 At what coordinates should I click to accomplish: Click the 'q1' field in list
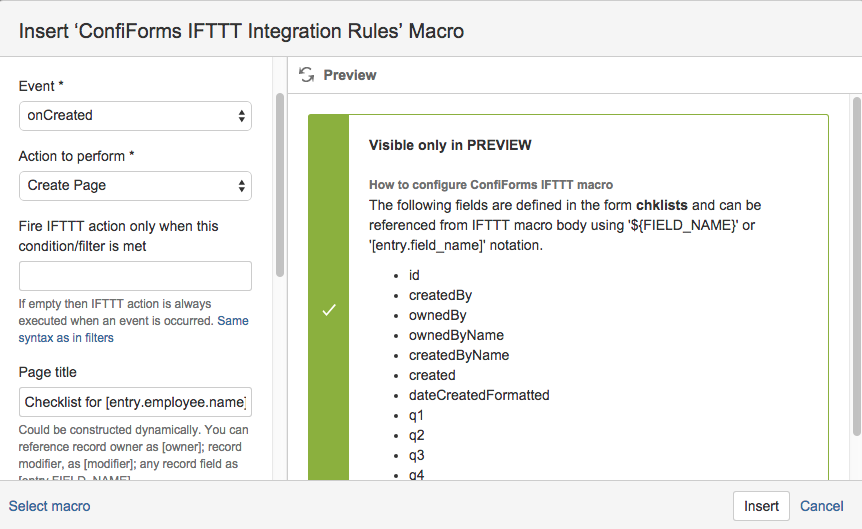tap(417, 415)
